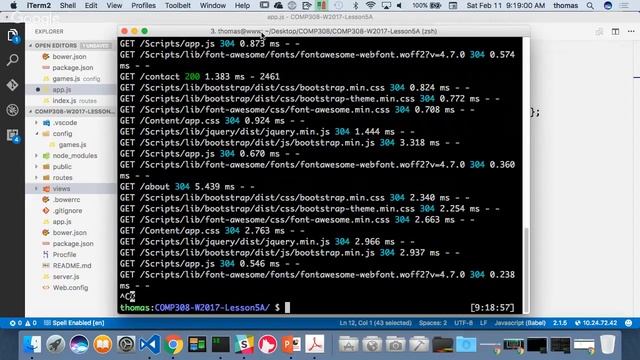Viewport: 640px width, 360px height.
Task: Change the LF end-of-line sequence
Action: 483,323
